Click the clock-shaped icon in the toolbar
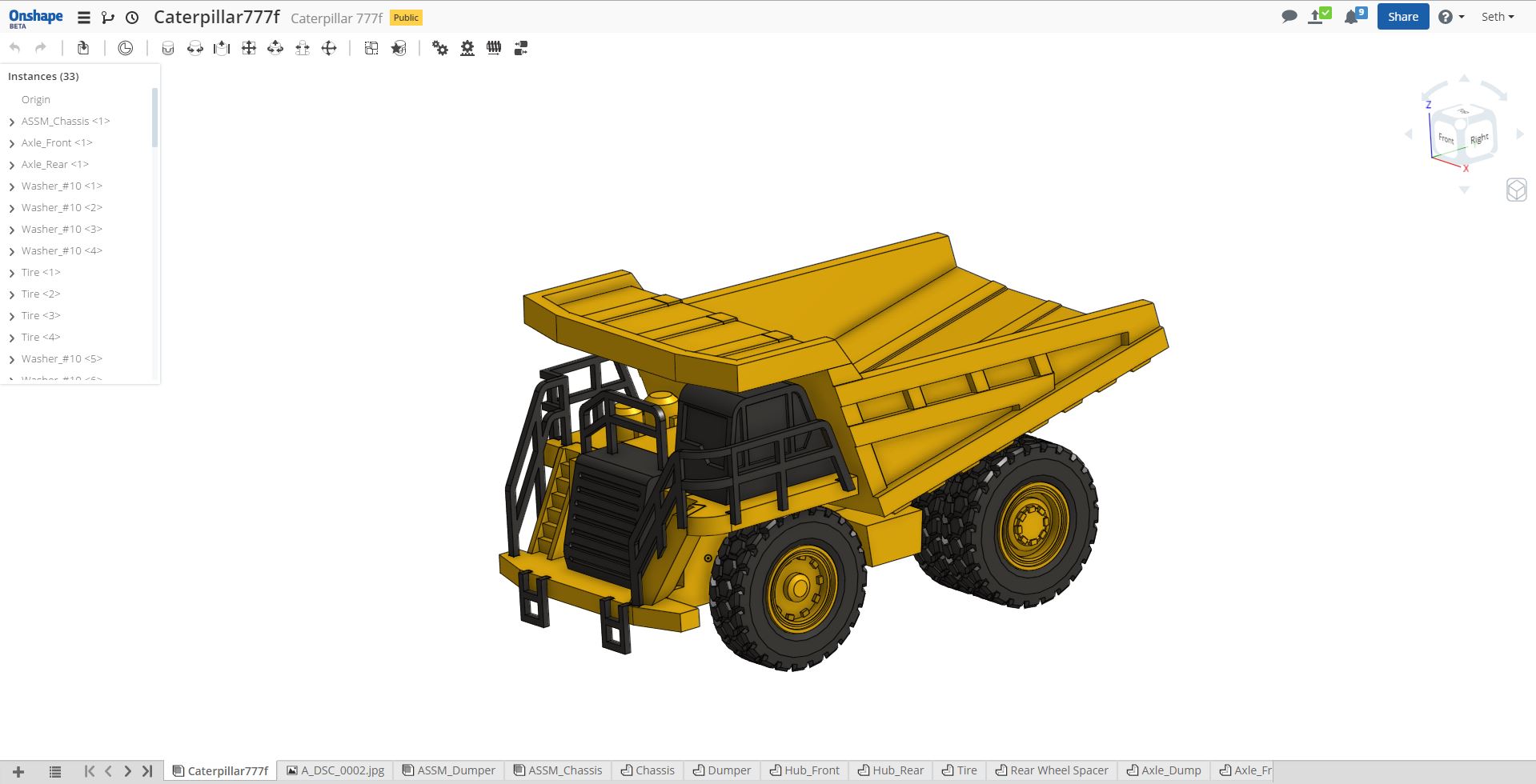 (x=126, y=48)
